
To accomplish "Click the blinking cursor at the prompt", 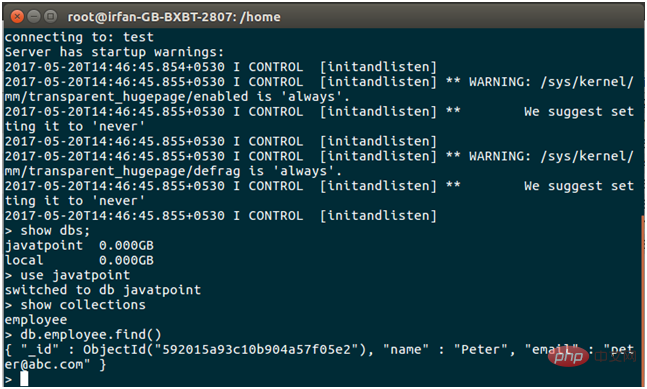I will tap(24, 378).
